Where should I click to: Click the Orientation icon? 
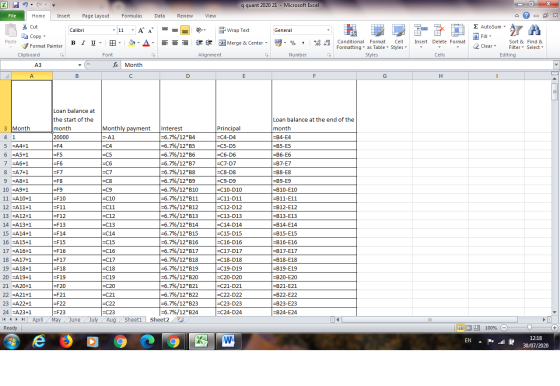point(199,30)
